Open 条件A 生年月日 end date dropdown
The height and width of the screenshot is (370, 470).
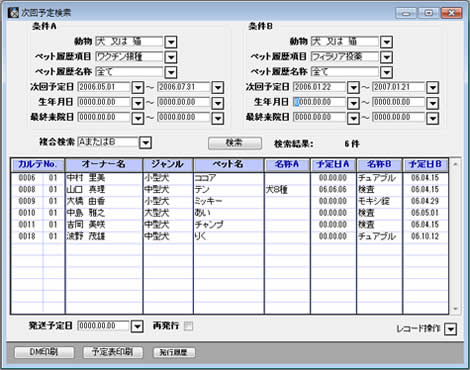click(218, 103)
